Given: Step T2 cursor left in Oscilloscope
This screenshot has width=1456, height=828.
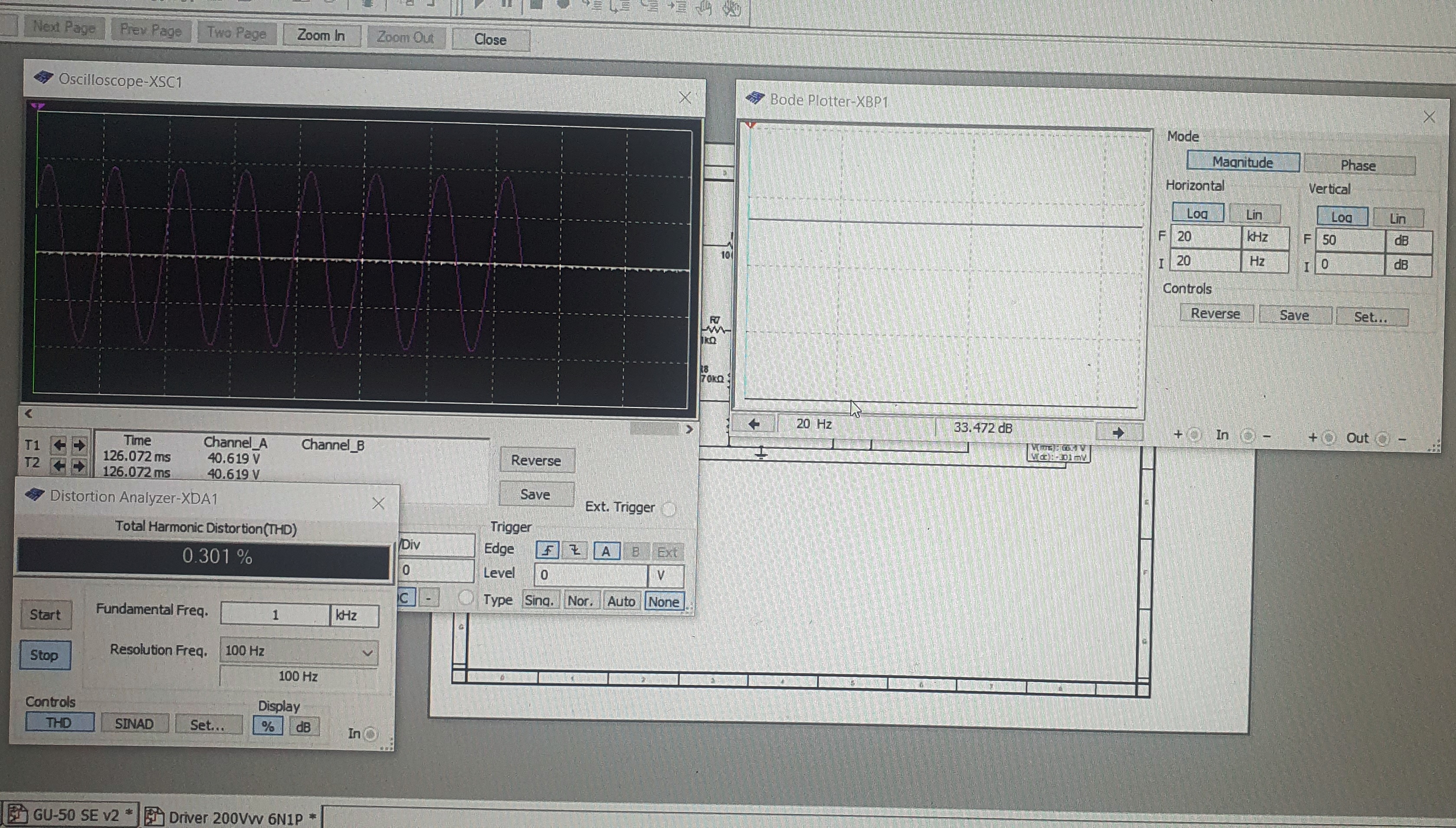Looking at the screenshot, I should point(59,466).
